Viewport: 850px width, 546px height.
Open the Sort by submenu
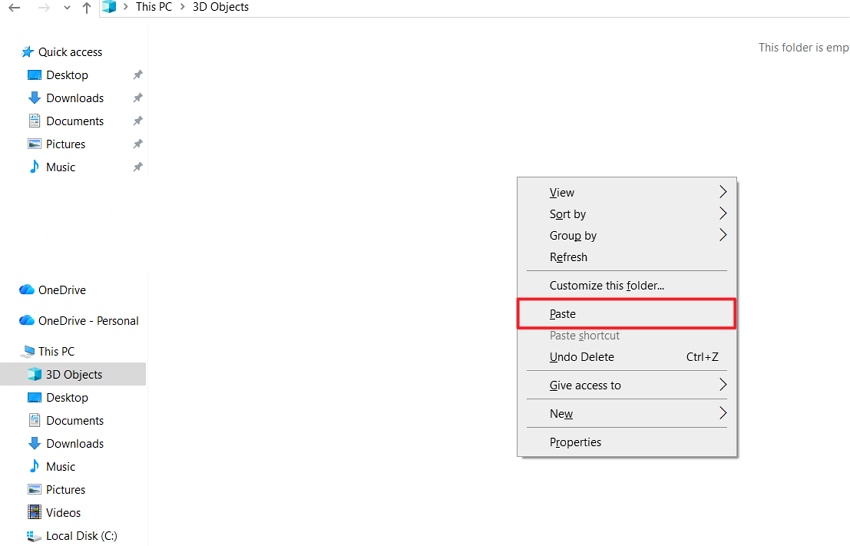tap(627, 214)
